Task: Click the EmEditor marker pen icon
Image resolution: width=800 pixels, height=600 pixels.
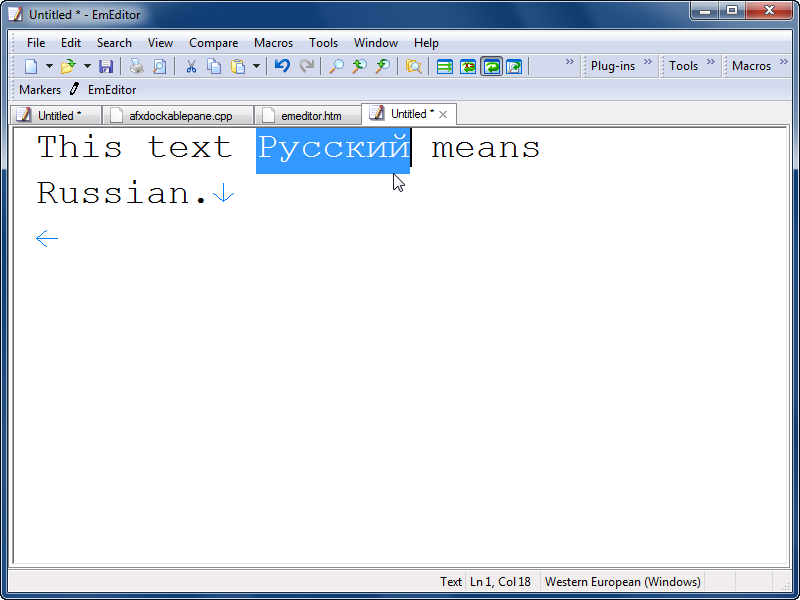Action: tap(74, 89)
